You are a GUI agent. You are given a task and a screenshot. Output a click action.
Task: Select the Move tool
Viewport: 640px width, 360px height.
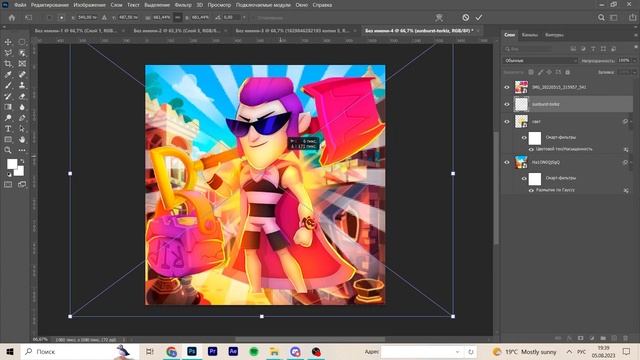(8, 42)
